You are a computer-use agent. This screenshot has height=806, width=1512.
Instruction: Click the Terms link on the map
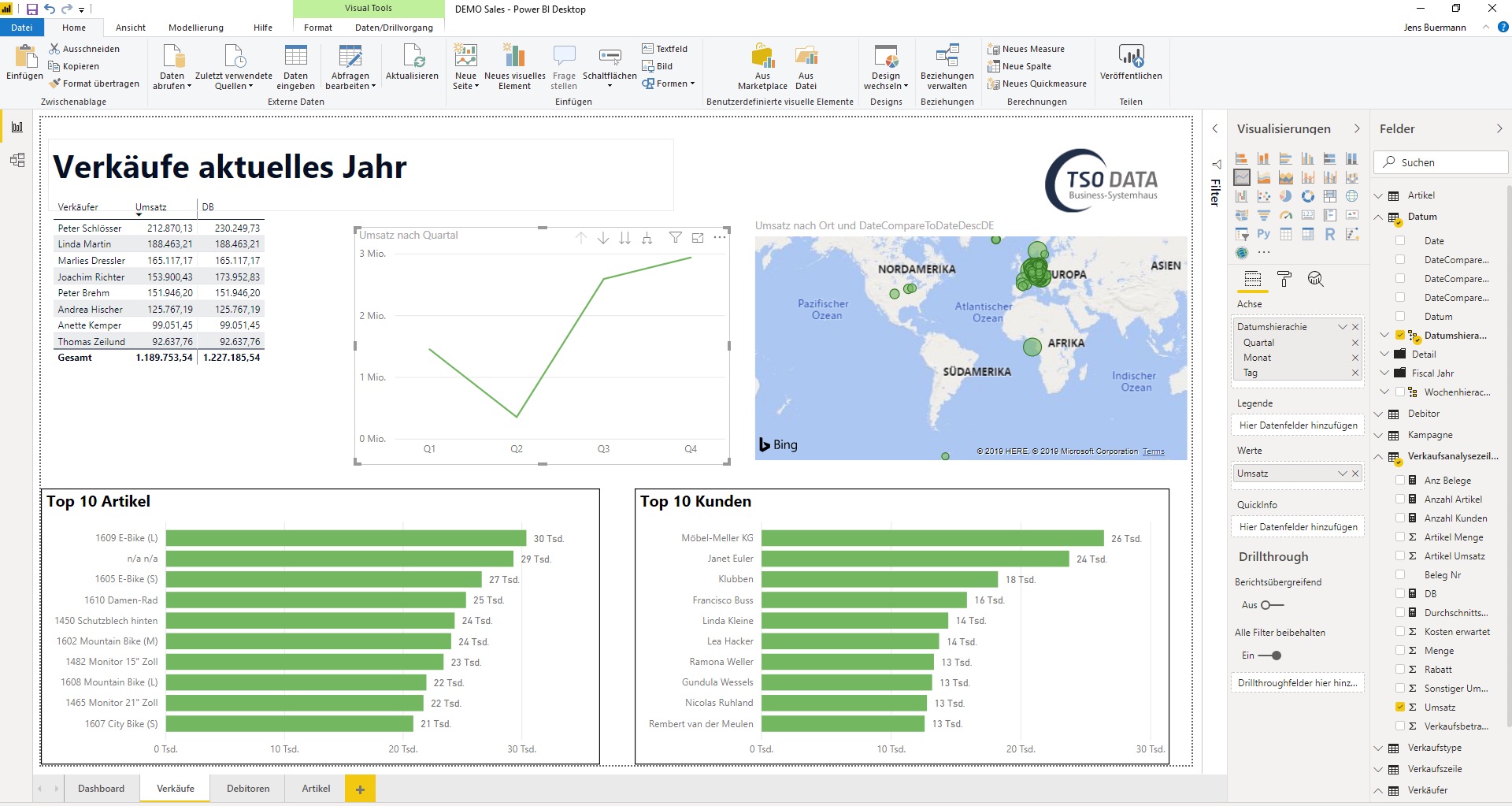click(x=1154, y=451)
